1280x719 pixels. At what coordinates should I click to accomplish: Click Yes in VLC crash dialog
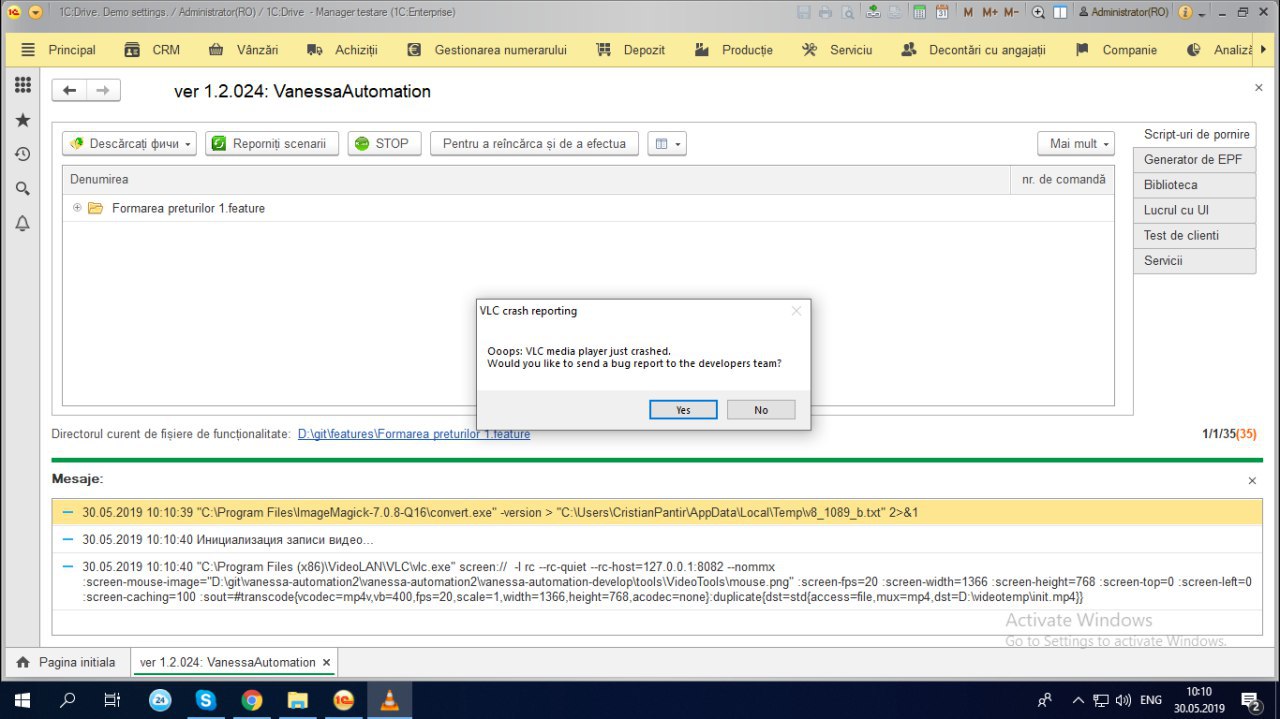click(683, 410)
